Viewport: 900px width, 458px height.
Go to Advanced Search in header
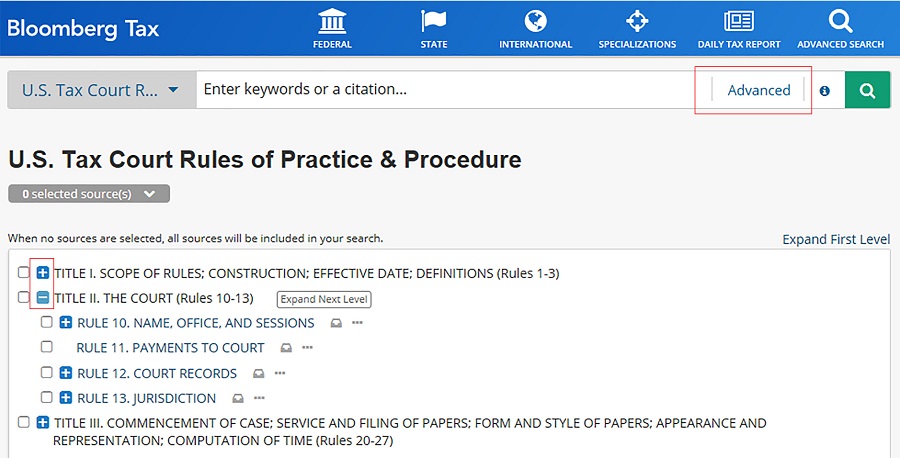pos(840,28)
